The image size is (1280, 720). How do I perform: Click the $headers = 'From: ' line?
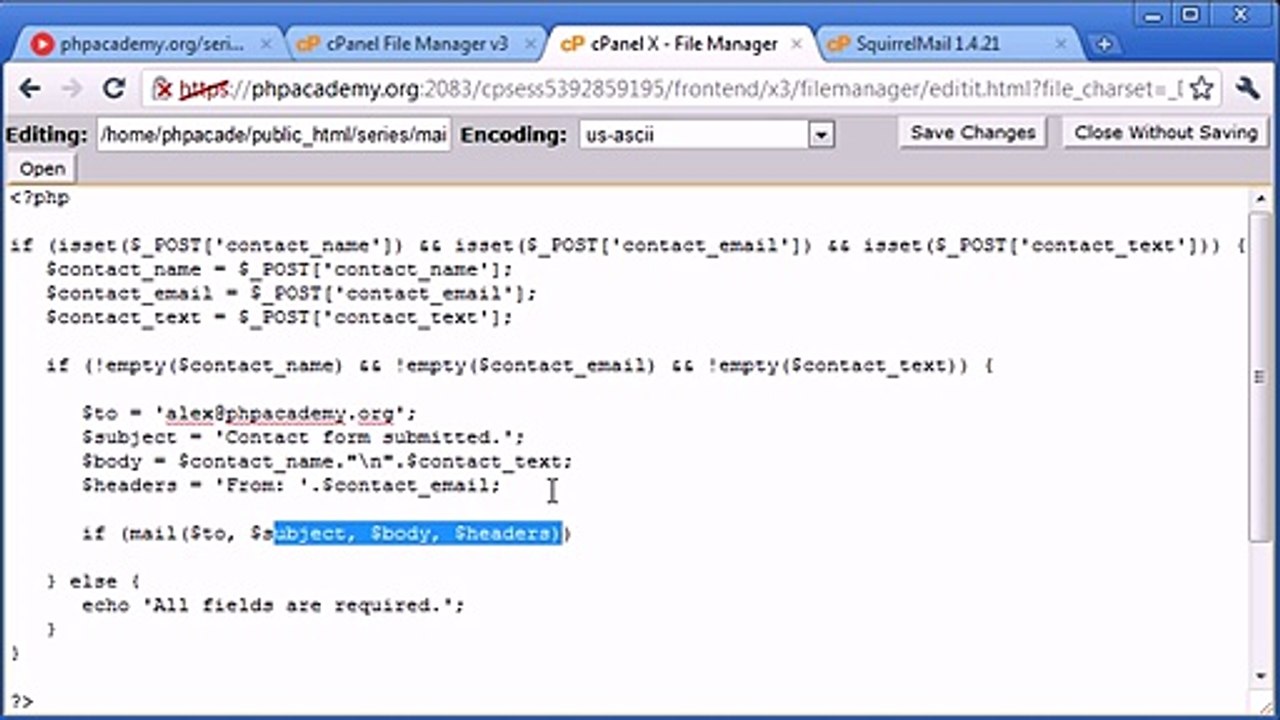point(291,485)
